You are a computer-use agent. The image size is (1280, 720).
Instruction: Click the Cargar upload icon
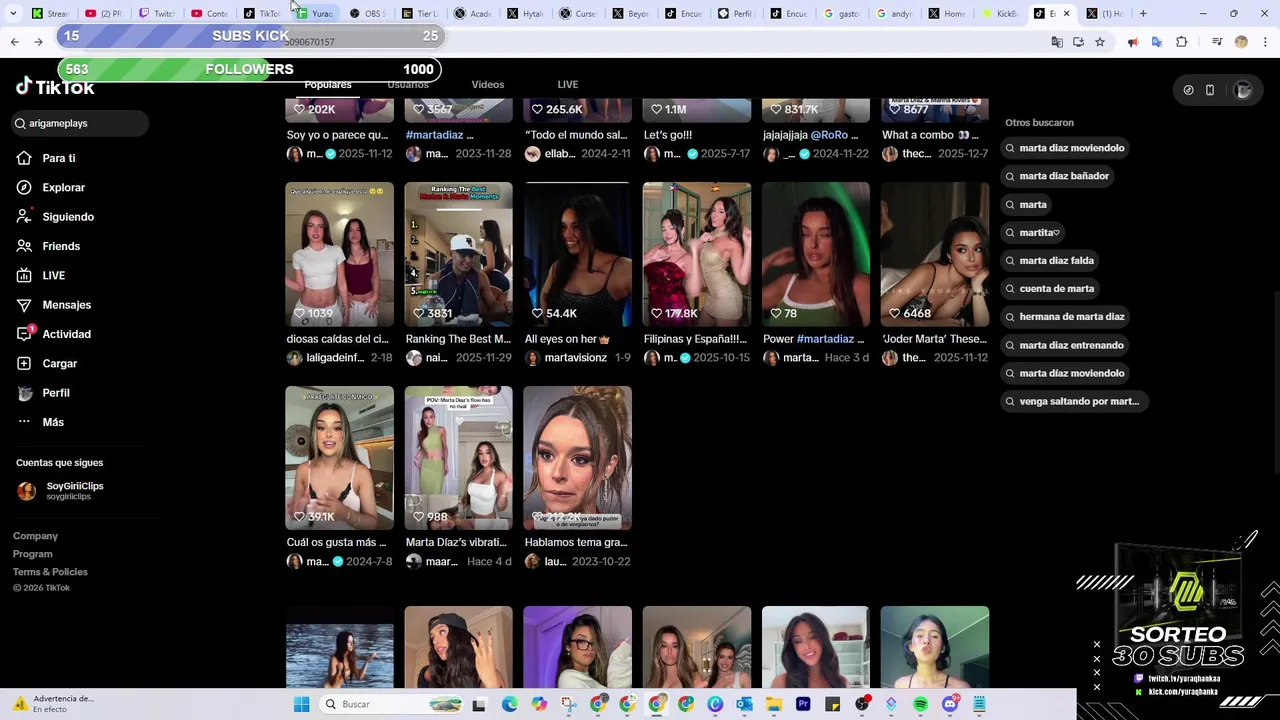(24, 363)
